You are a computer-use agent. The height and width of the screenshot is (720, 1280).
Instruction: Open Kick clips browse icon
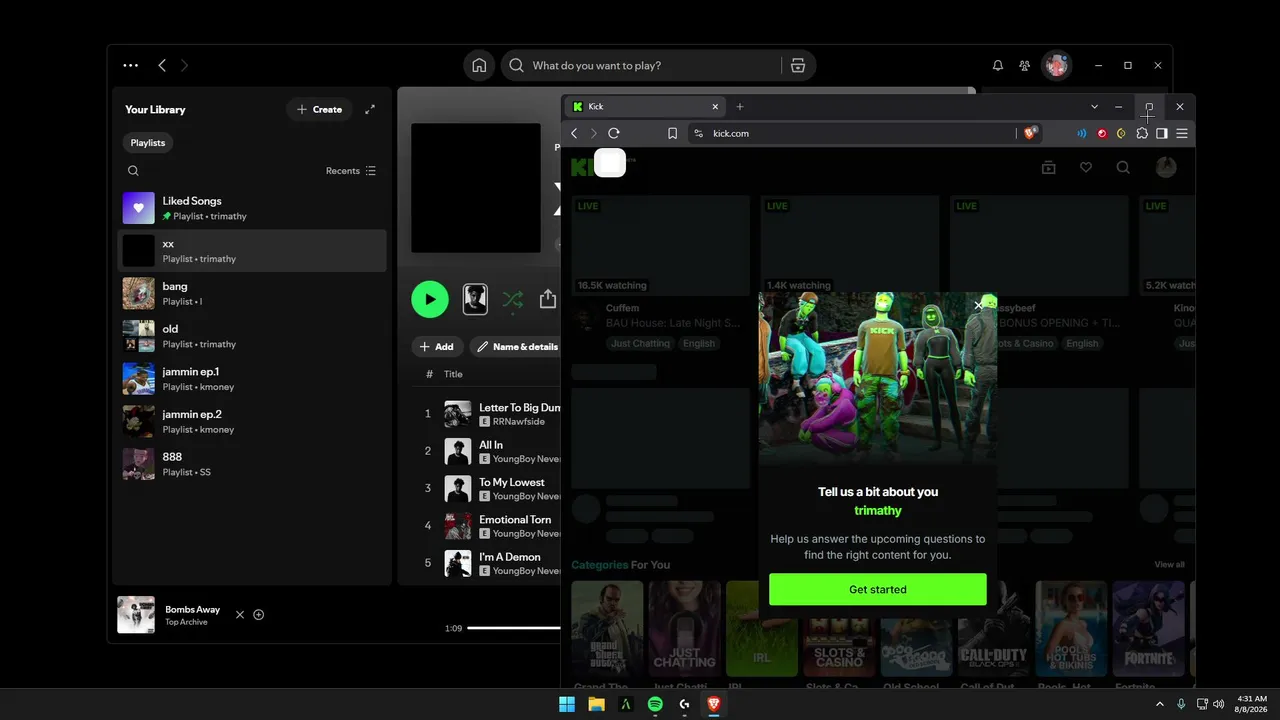pyautogui.click(x=1048, y=168)
